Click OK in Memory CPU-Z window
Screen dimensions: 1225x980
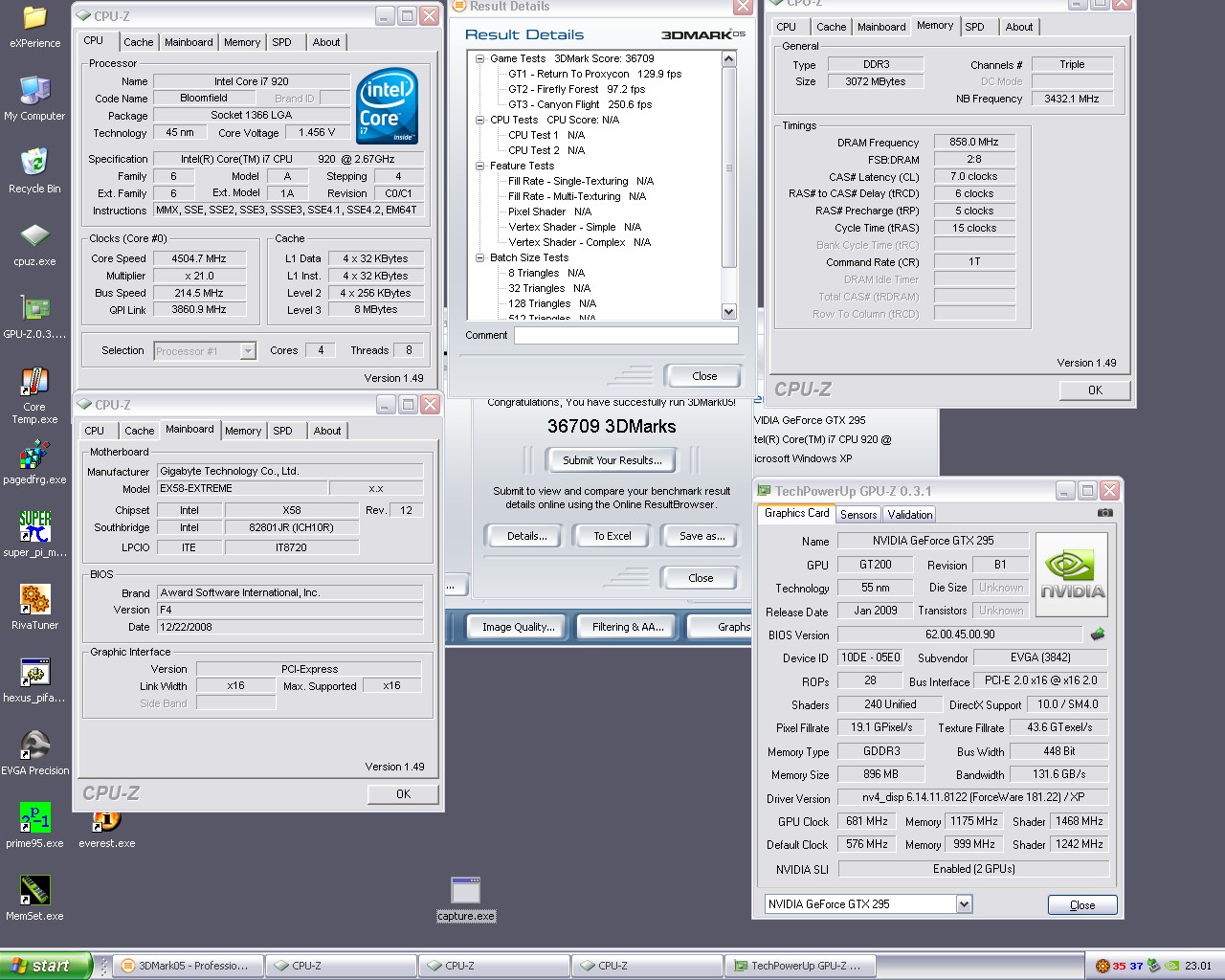(x=1095, y=390)
